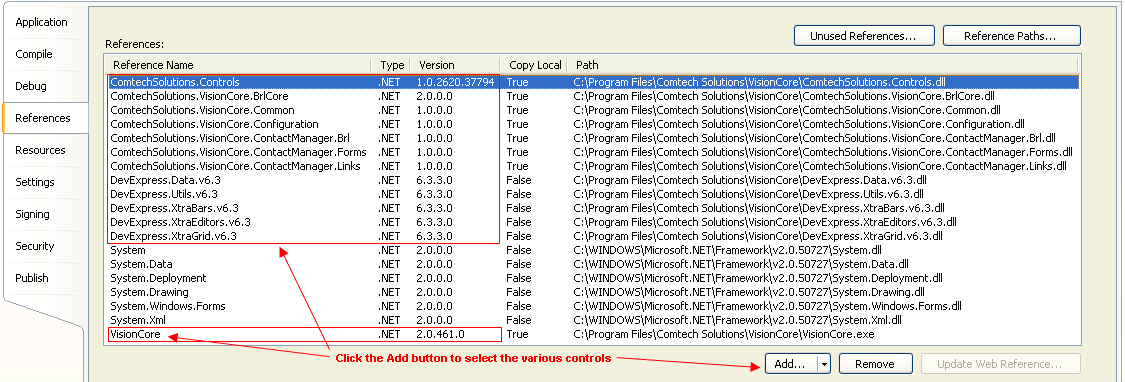Screen dimensions: 1125x382
Task: Click the Remove button
Action: pos(875,364)
